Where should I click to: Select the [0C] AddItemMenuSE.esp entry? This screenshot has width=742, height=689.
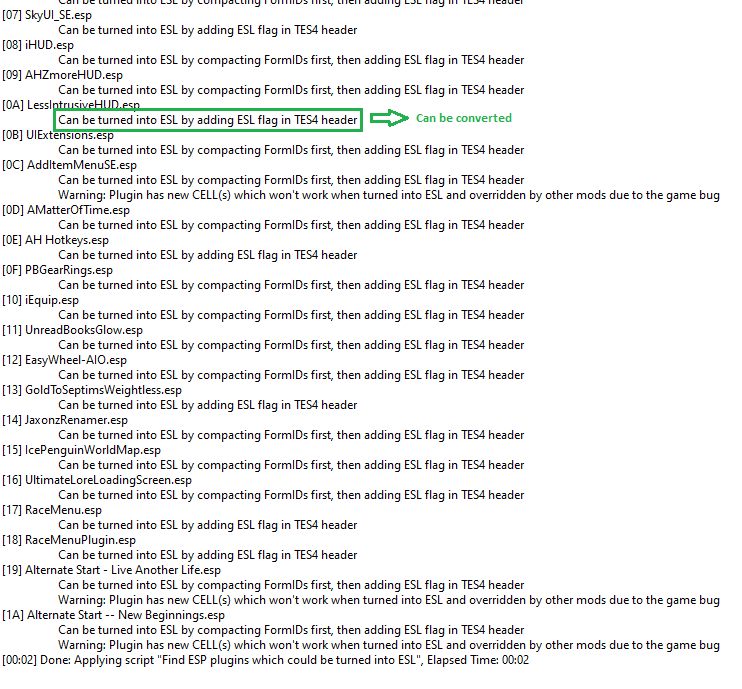point(70,165)
